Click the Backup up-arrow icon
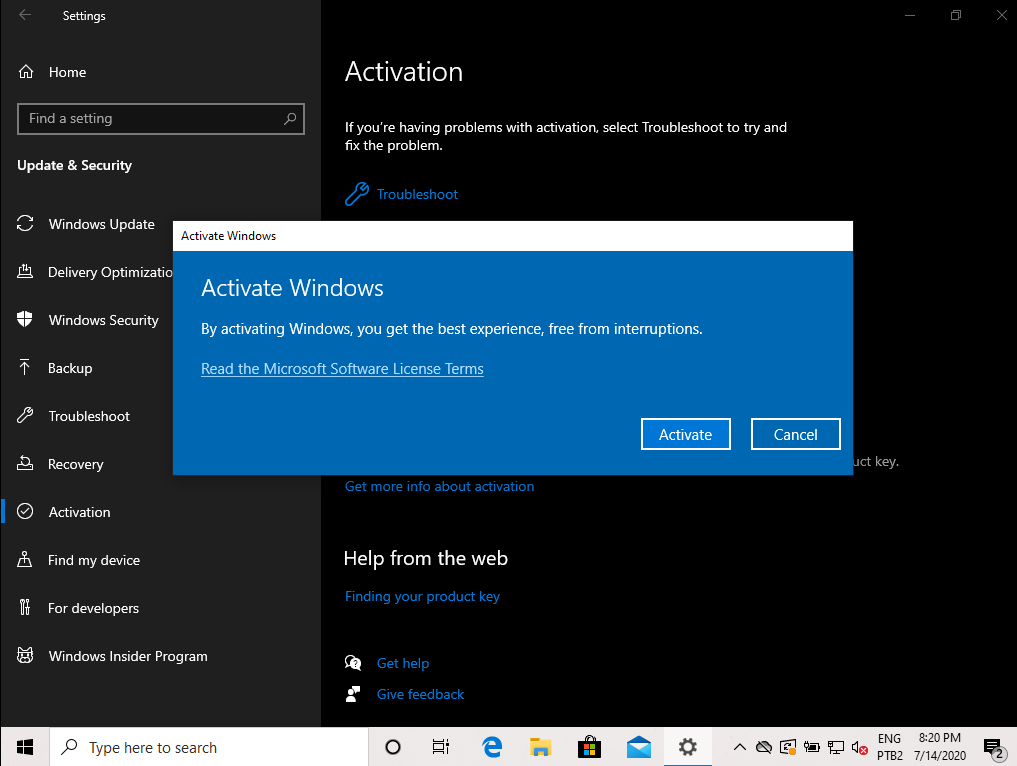Image resolution: width=1017 pixels, height=766 pixels. [25, 367]
